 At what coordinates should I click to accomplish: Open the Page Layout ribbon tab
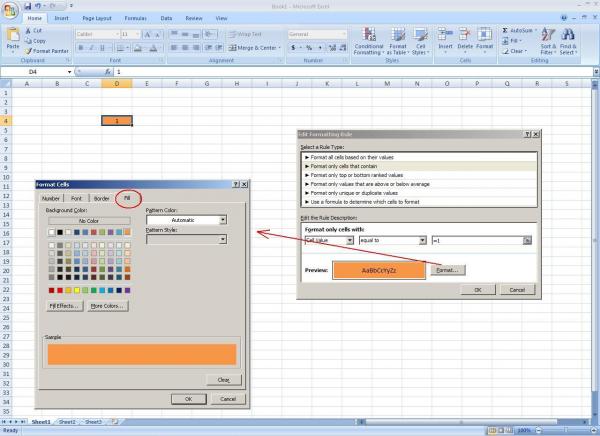click(x=97, y=18)
